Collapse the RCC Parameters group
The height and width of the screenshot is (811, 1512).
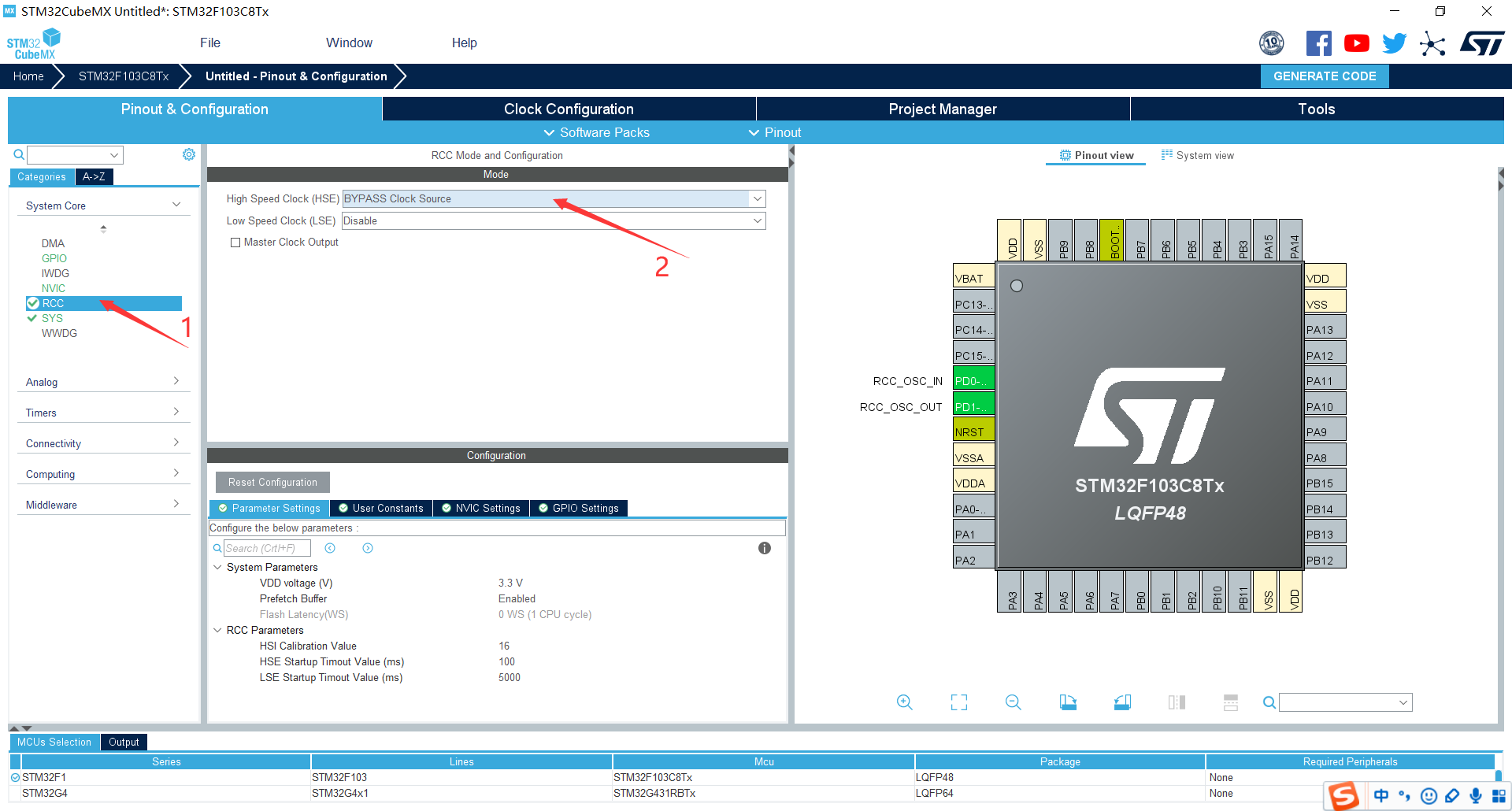217,630
